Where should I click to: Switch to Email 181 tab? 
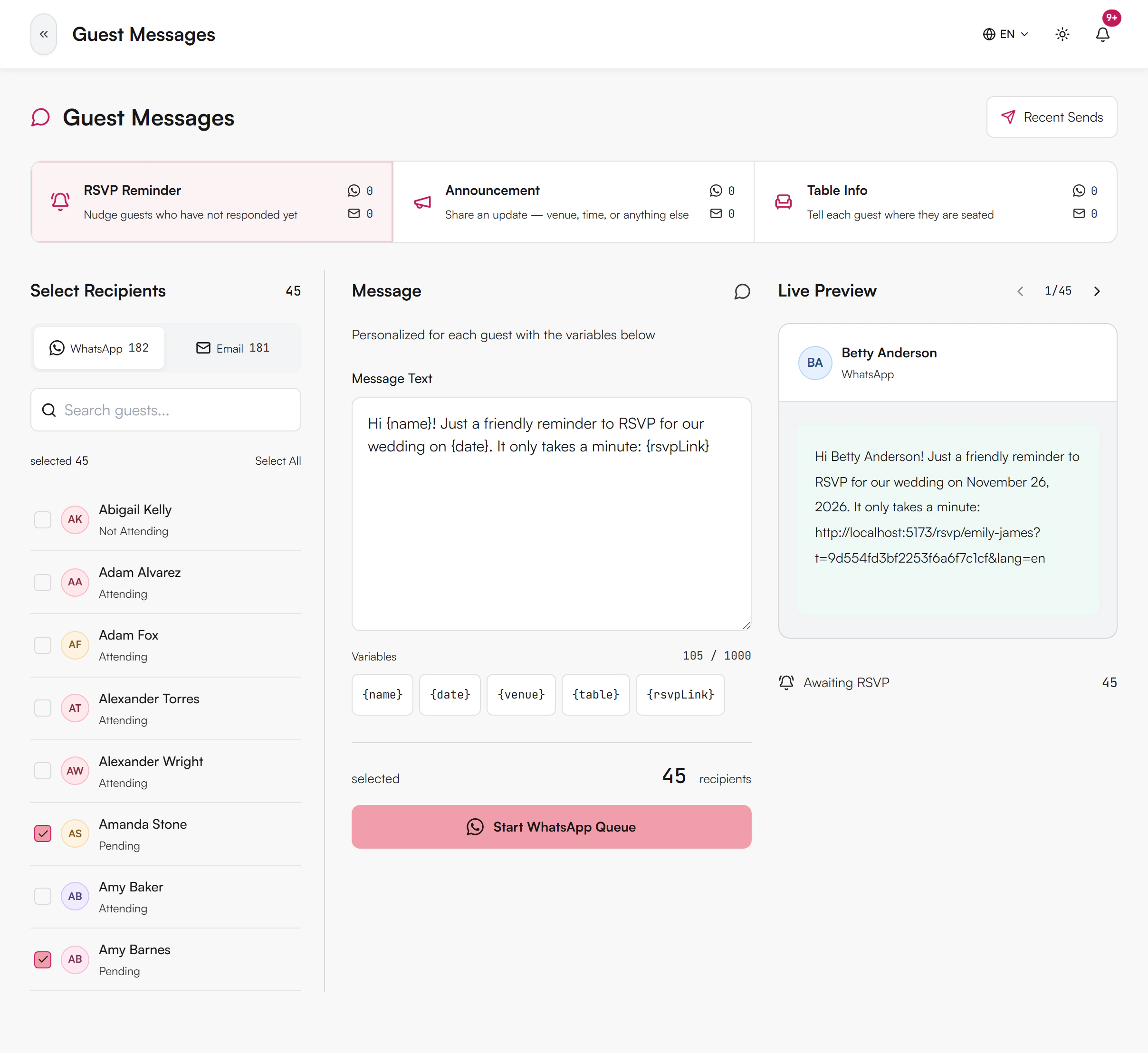coord(233,347)
